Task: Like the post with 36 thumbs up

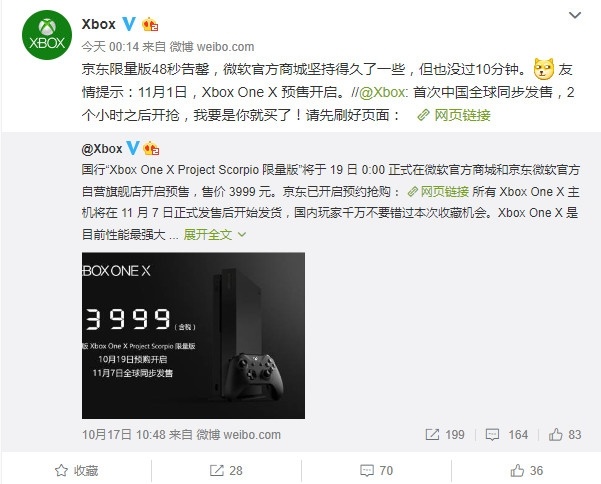Action: pyautogui.click(x=527, y=471)
